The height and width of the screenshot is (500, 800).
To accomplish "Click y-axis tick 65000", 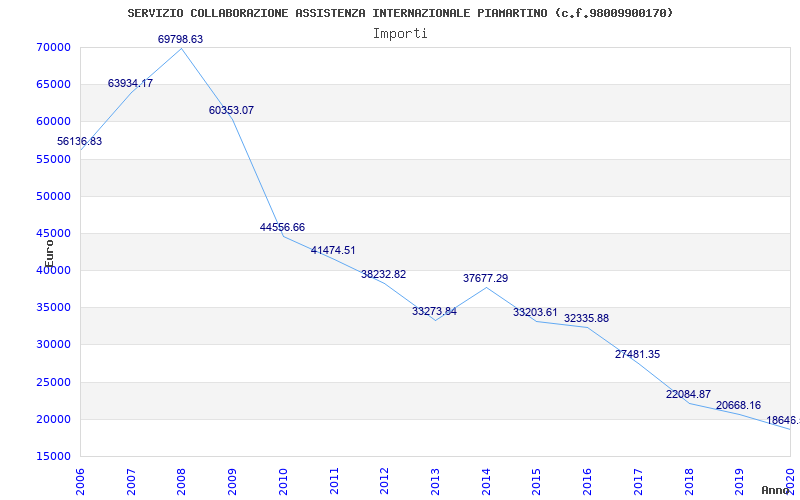I will 53,84.
